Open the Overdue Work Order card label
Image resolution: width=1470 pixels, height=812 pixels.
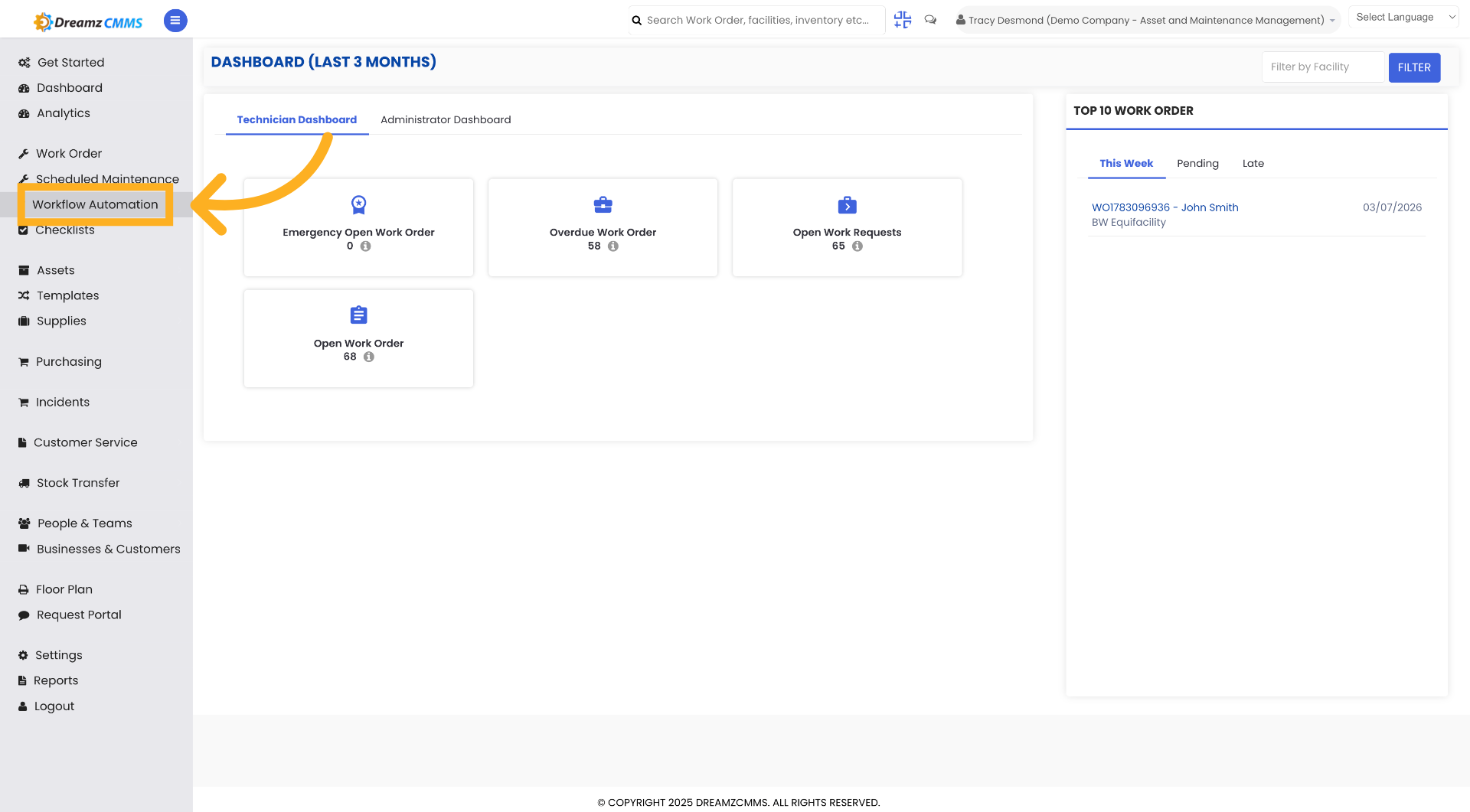point(603,232)
